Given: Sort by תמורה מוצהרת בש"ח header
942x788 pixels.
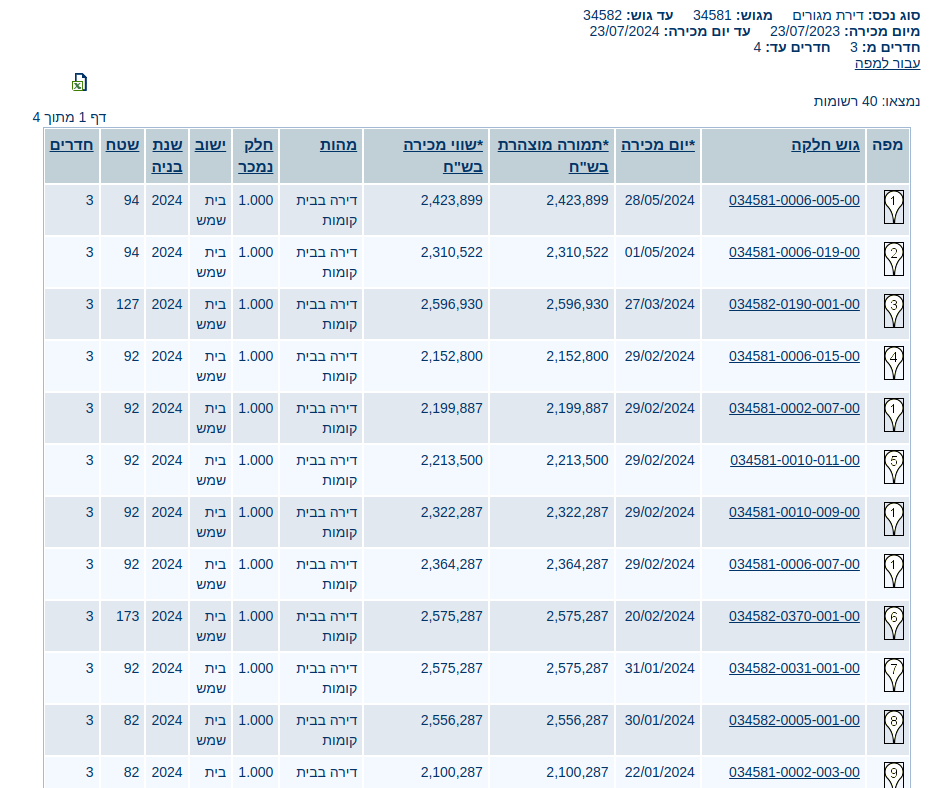Looking at the screenshot, I should point(553,156).
